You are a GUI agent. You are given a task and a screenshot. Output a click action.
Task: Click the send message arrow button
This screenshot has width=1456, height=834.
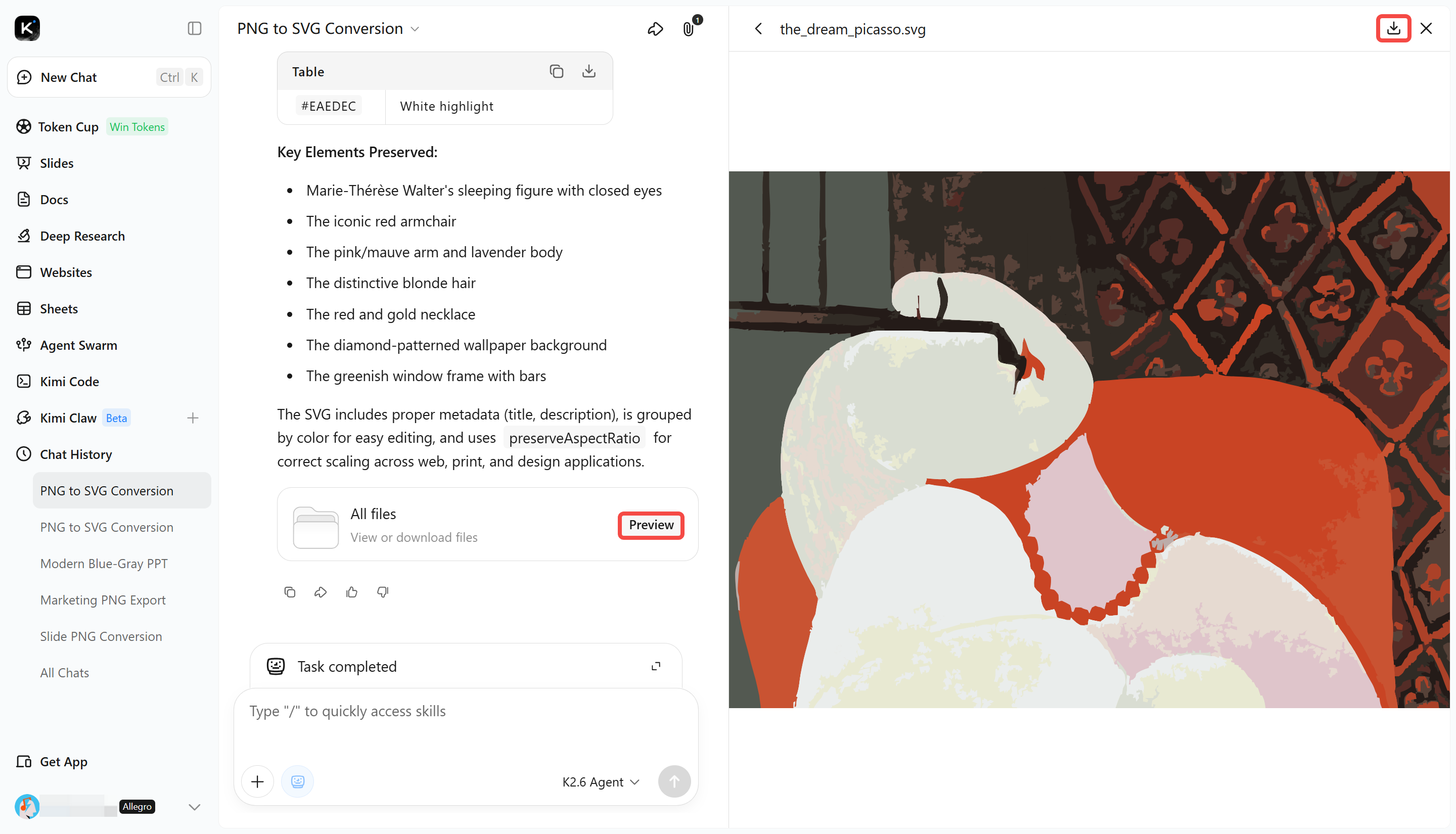pos(674,781)
